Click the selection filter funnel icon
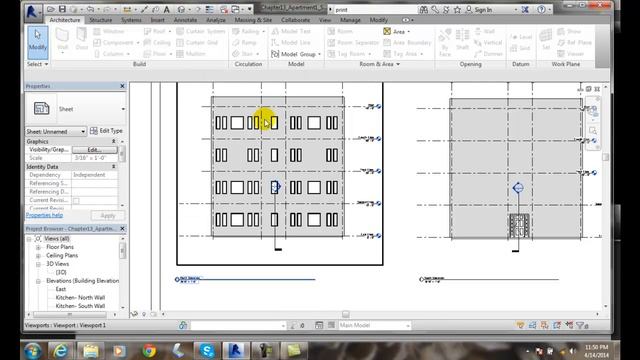This screenshot has width=640, height=360. 581,325
